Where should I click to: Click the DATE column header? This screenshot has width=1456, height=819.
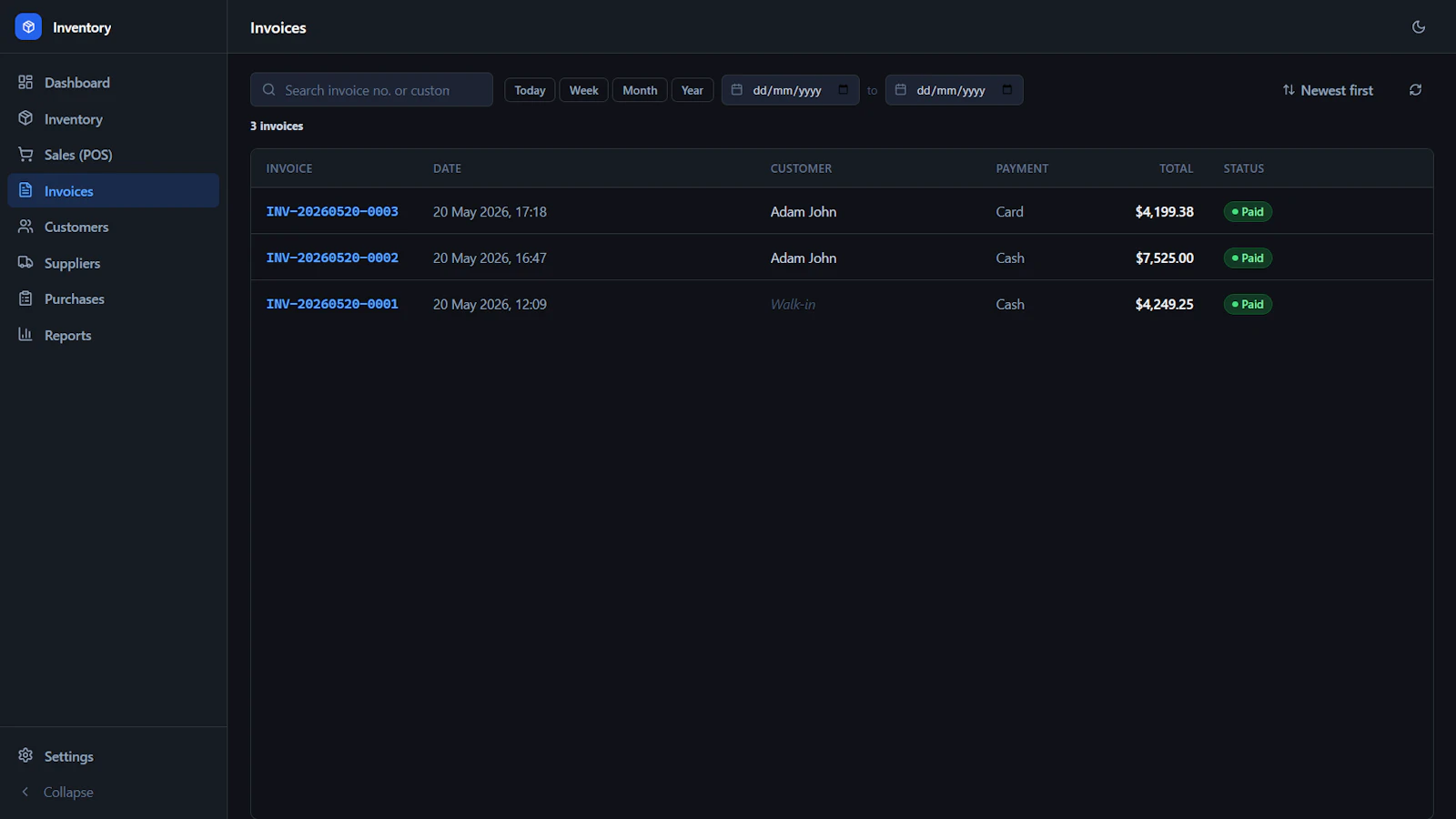pyautogui.click(x=447, y=168)
